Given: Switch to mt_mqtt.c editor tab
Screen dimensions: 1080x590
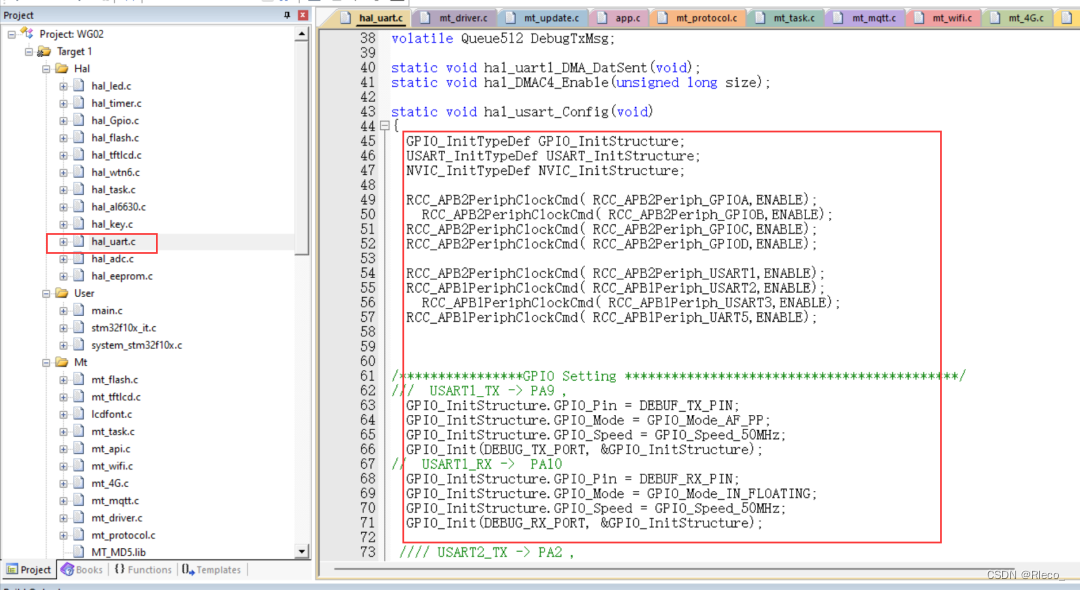Looking at the screenshot, I should click(866, 18).
